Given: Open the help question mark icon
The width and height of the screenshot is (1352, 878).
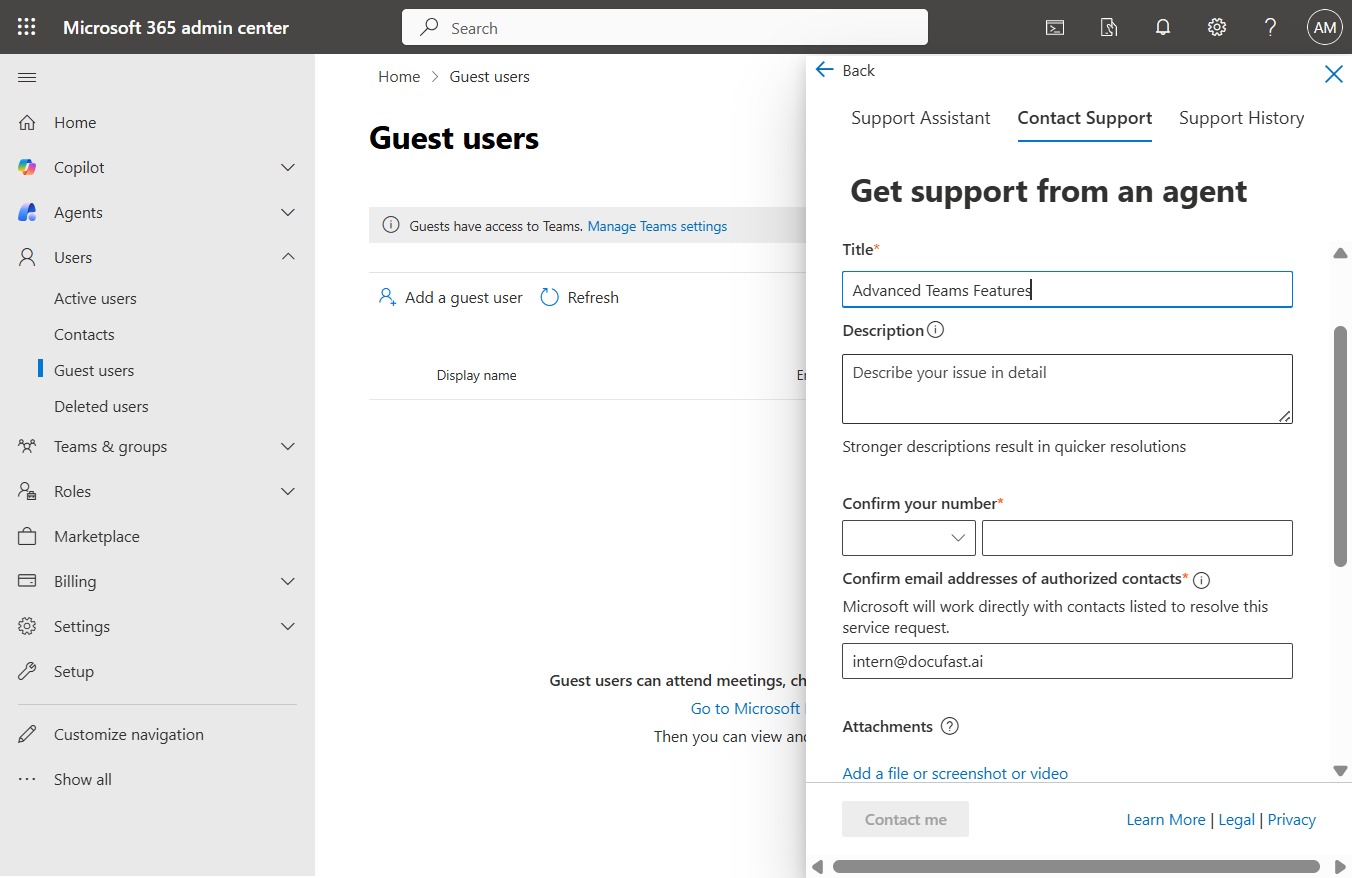Looking at the screenshot, I should pyautogui.click(x=1271, y=27).
